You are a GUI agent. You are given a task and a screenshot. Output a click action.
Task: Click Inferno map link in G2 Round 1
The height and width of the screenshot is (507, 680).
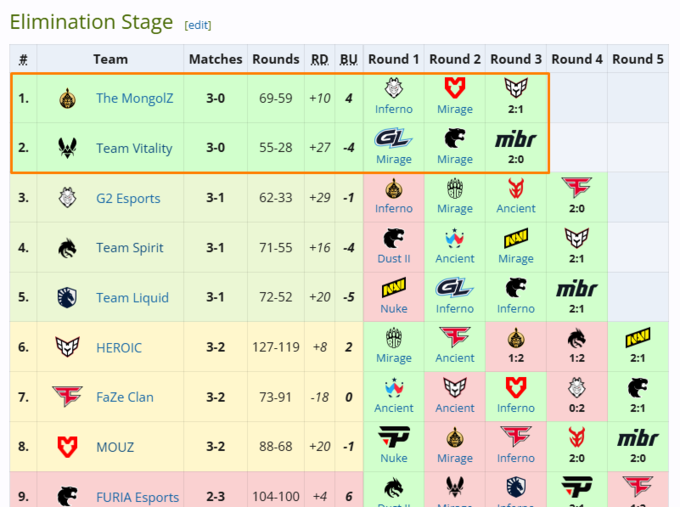point(394,209)
